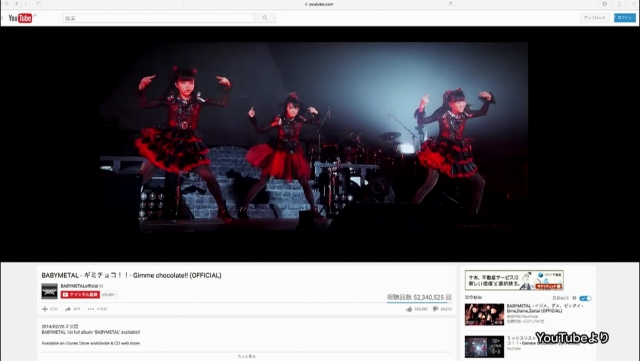Like the video with thumbs-up
Image resolution: width=640 pixels, height=361 pixels.
409,309
